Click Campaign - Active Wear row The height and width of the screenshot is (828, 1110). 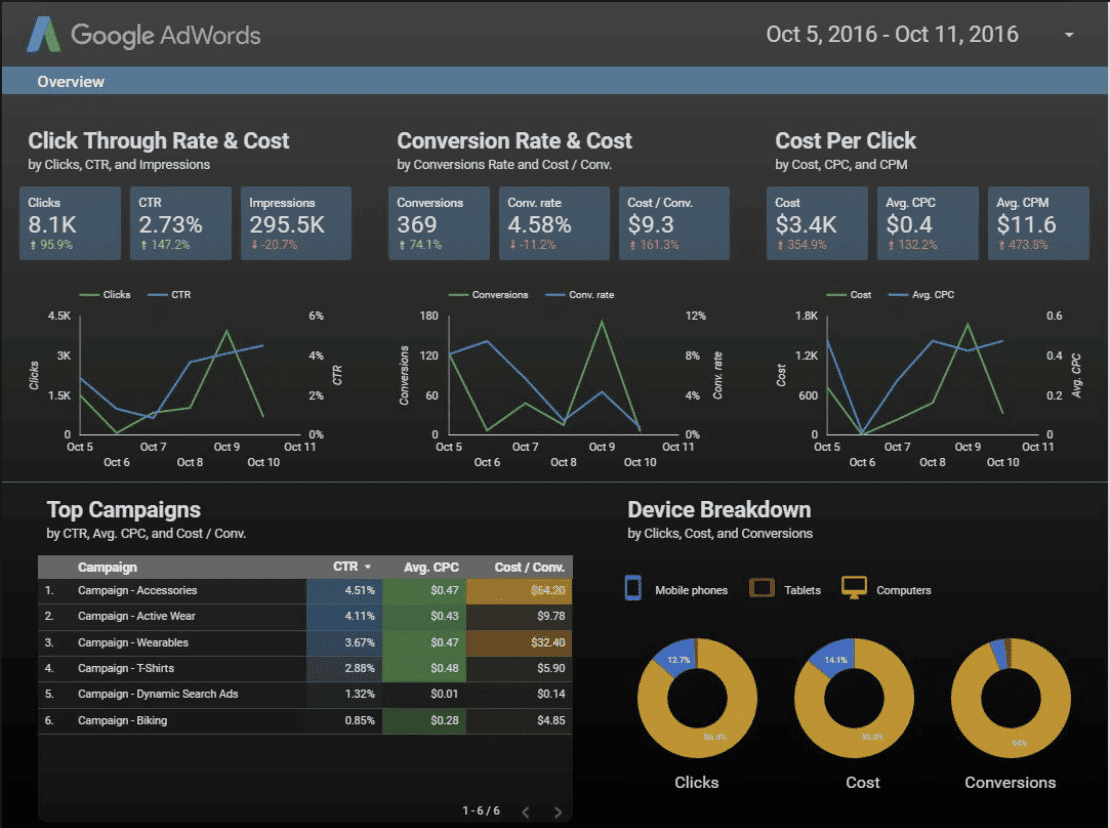tap(305, 616)
